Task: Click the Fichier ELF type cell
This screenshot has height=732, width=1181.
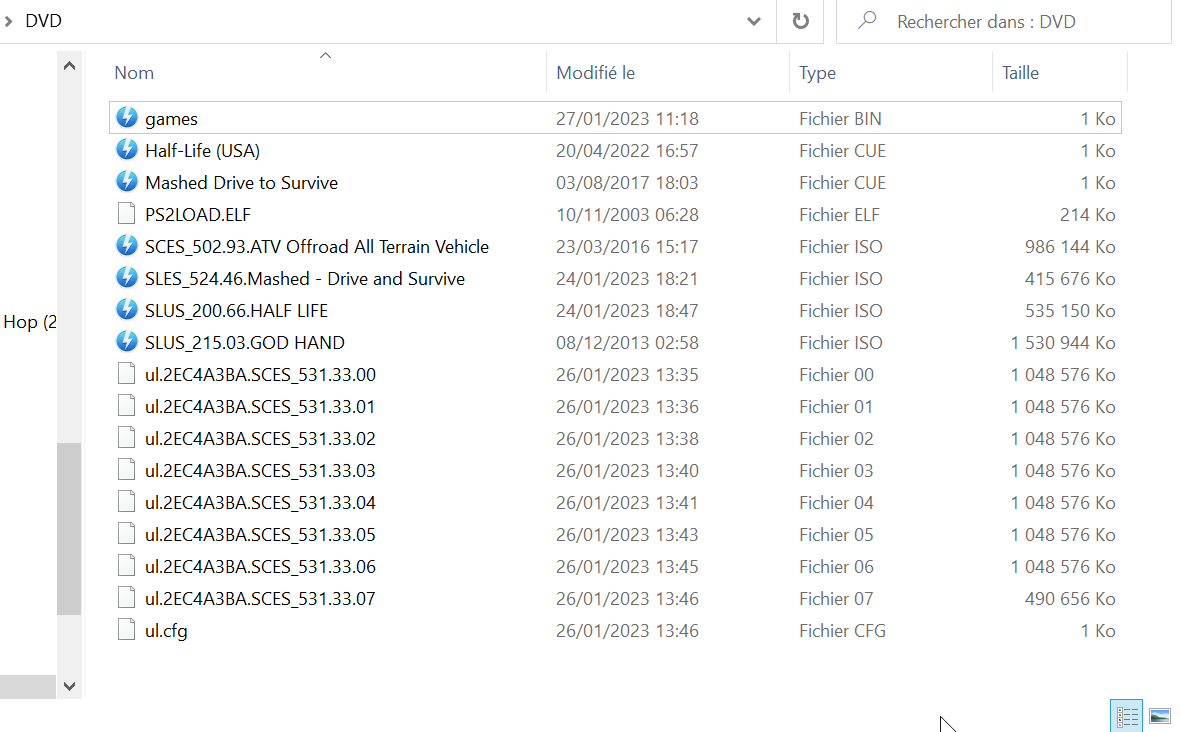Action: pyautogui.click(x=839, y=215)
